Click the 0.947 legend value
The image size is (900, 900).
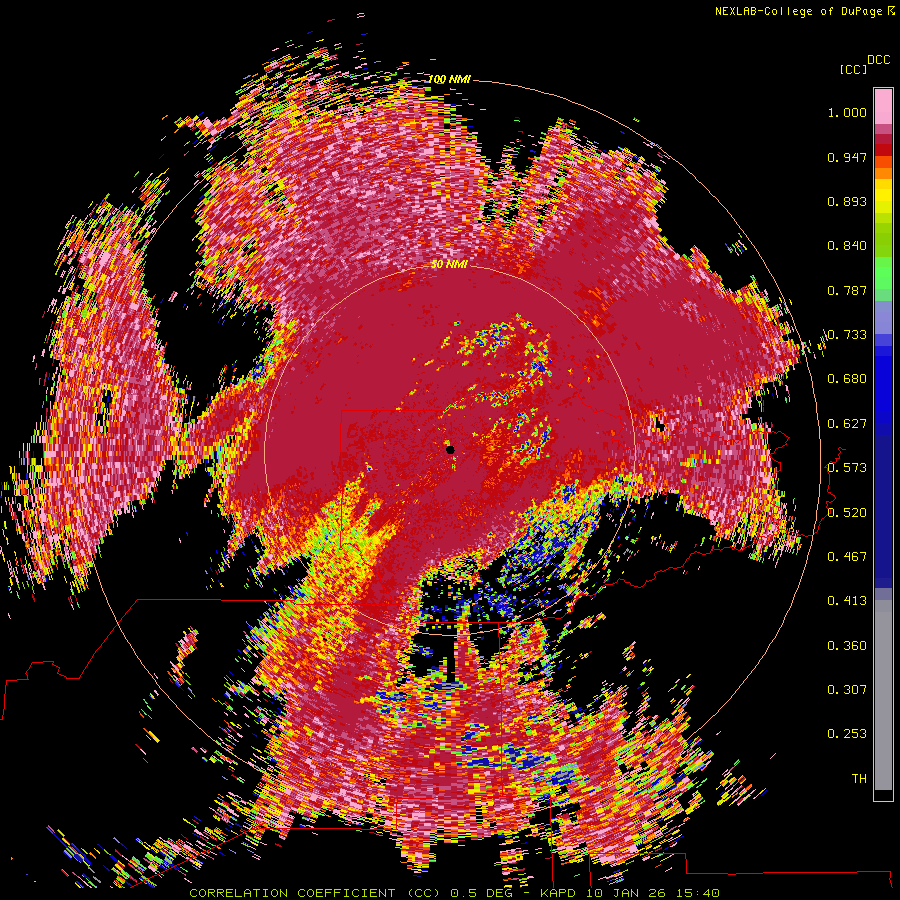coord(847,157)
